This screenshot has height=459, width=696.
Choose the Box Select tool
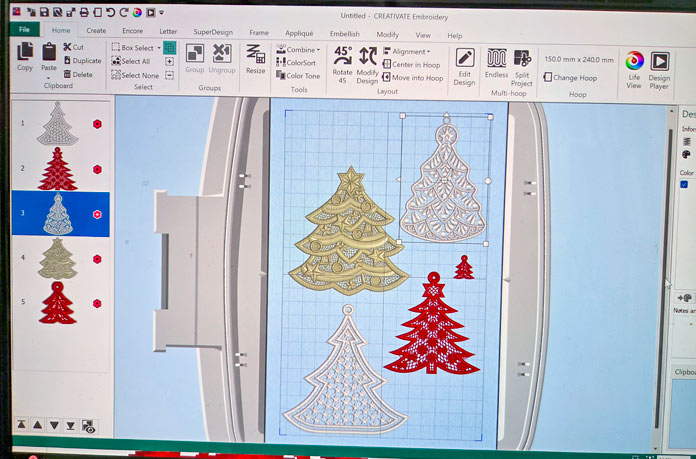133,47
